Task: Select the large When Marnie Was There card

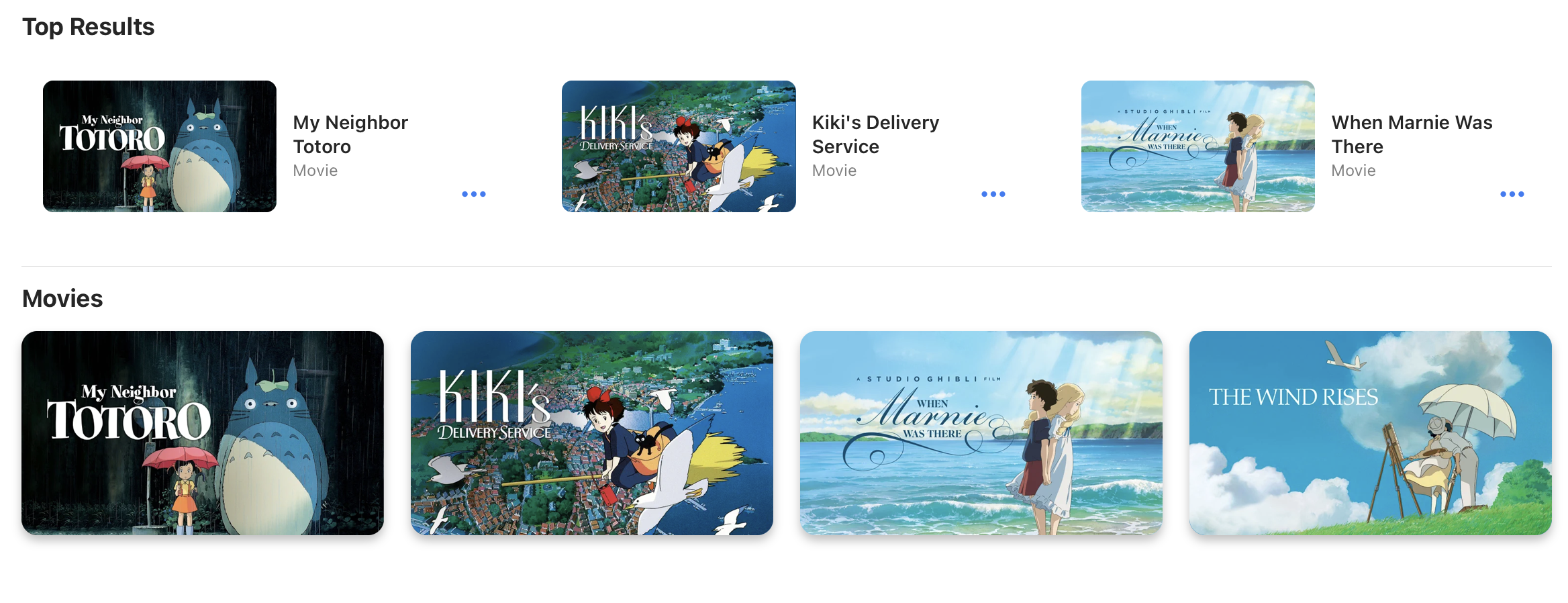Action: [x=981, y=433]
